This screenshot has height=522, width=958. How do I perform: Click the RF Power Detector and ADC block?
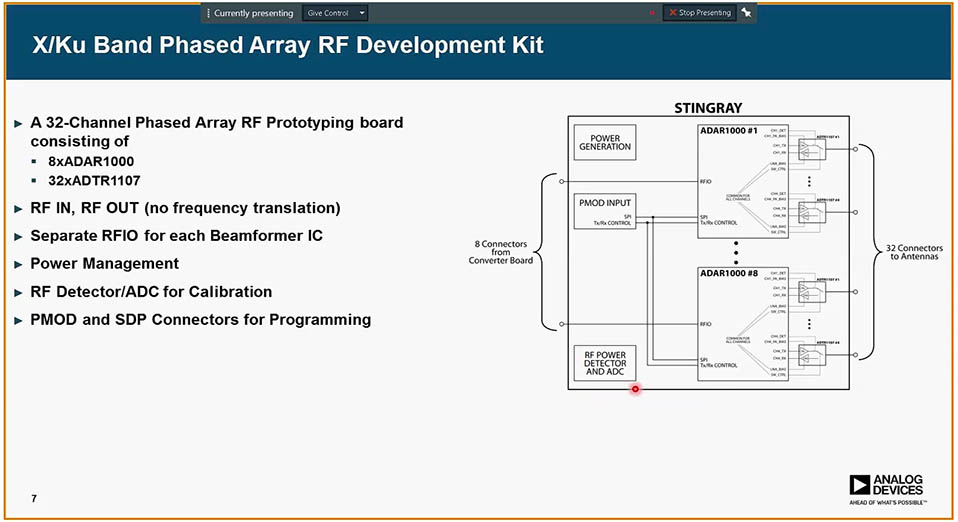605,363
